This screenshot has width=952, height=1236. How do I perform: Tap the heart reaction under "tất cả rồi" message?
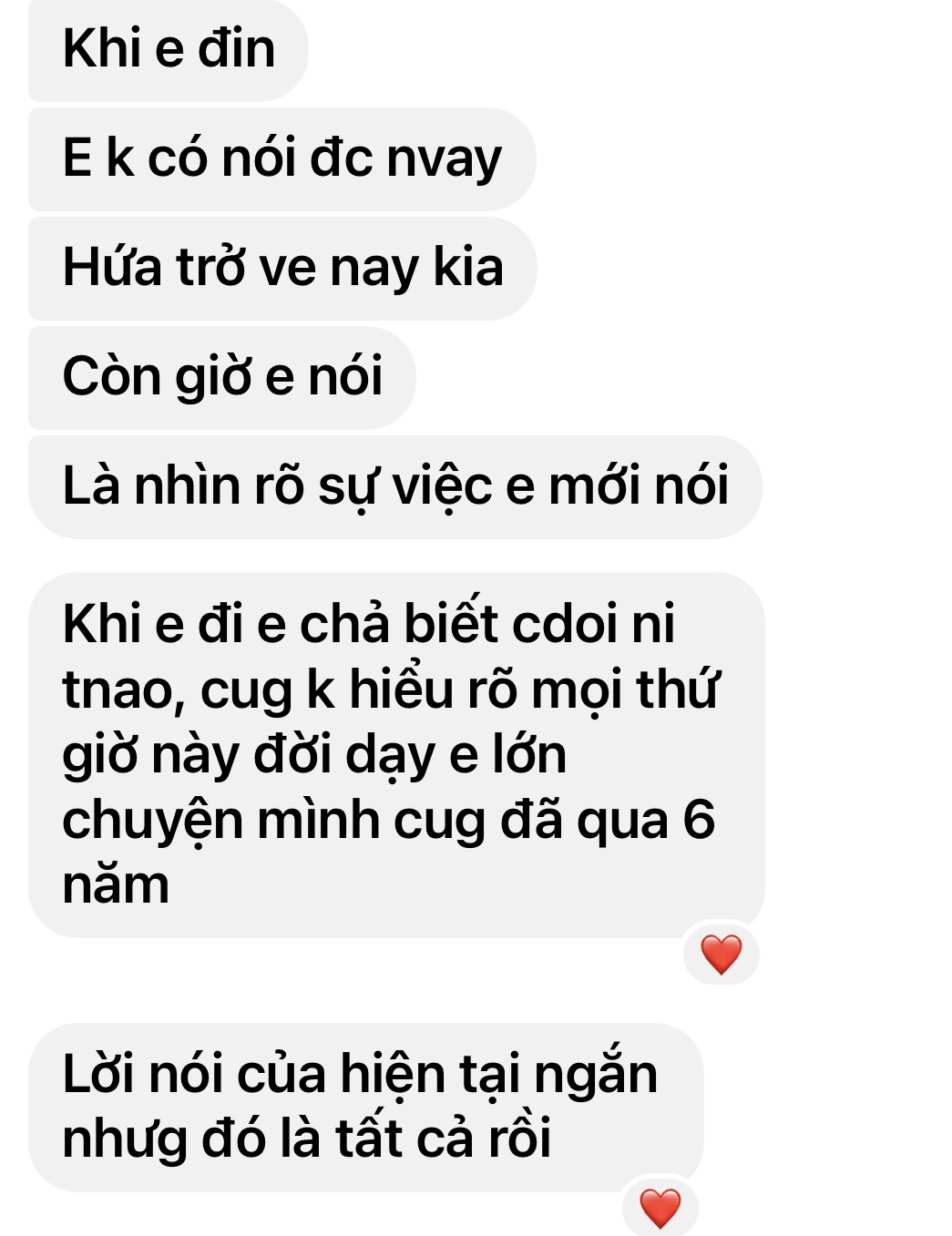point(660,1208)
